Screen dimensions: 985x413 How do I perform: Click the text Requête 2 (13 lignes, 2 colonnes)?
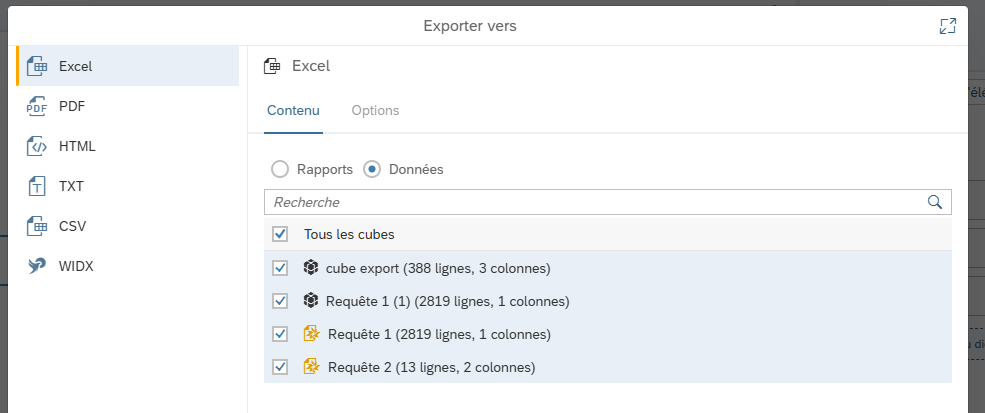click(x=432, y=367)
